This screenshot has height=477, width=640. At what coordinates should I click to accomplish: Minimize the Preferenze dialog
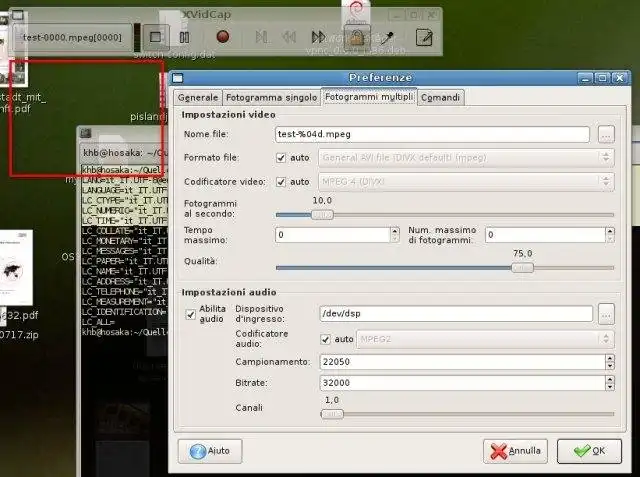click(585, 78)
